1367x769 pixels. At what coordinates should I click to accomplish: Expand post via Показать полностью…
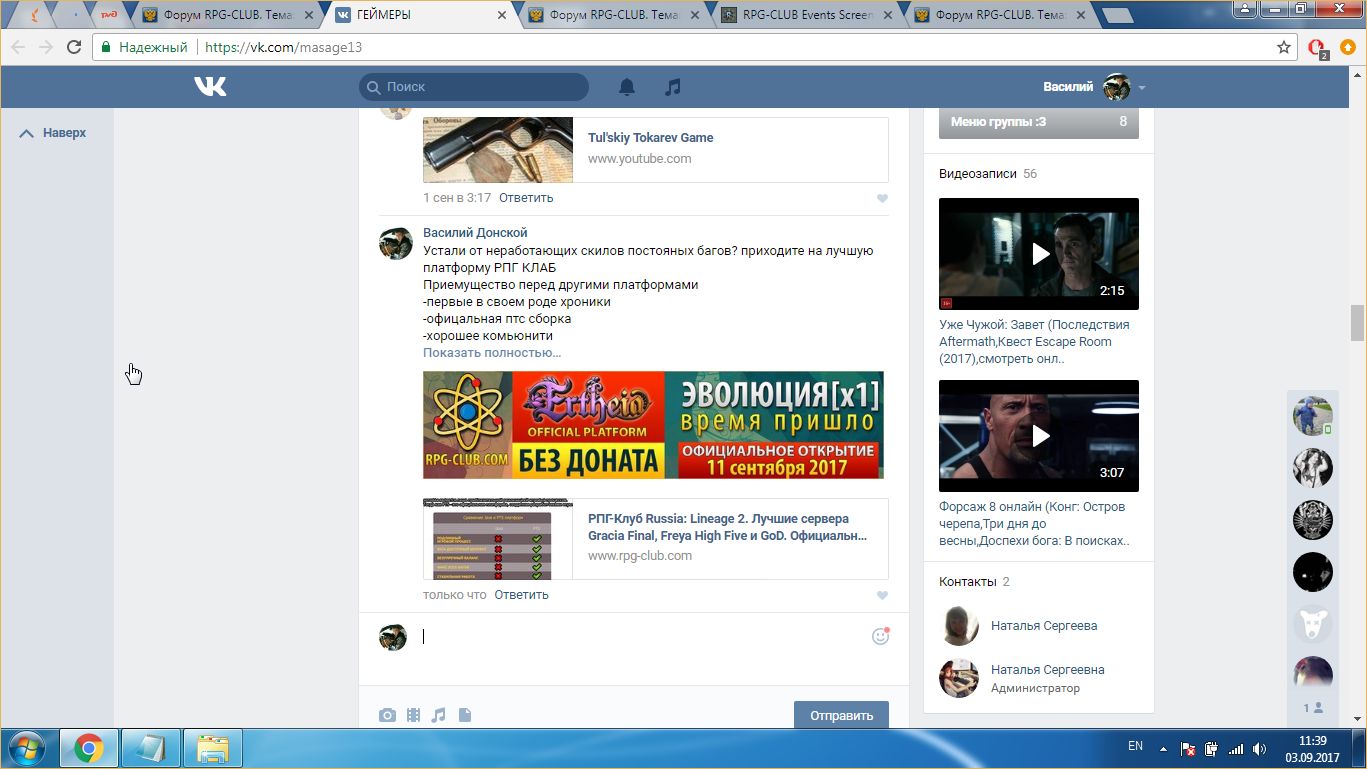492,353
